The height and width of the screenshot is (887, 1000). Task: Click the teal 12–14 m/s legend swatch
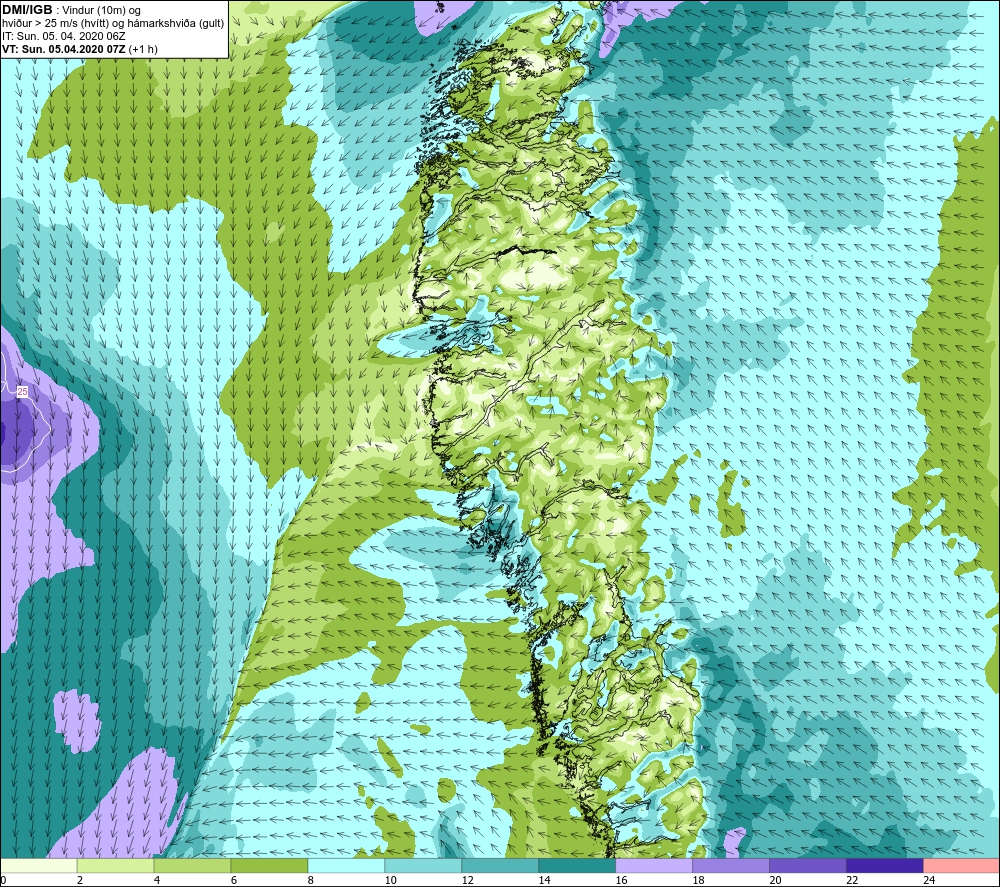(500, 865)
